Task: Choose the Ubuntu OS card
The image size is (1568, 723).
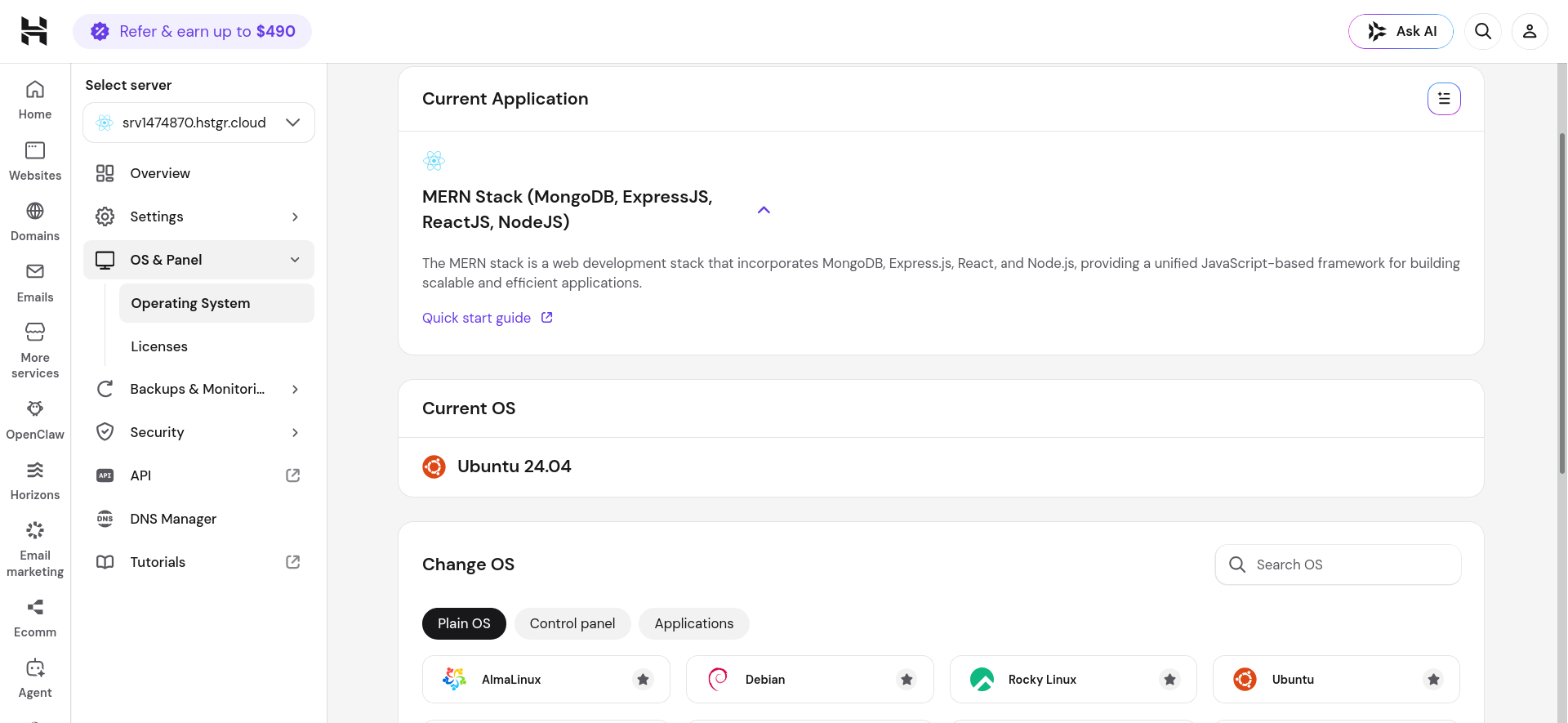Action: 1336,680
